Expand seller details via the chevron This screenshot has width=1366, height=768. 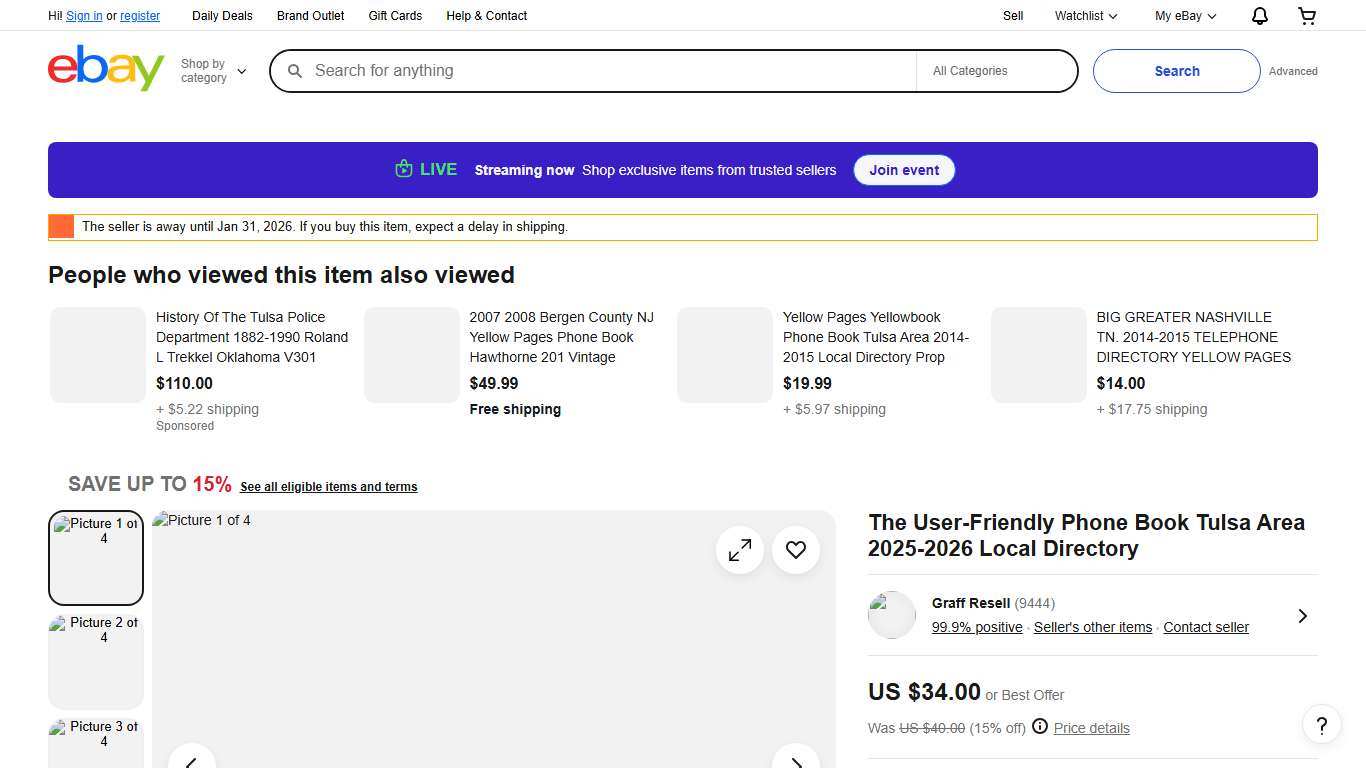pyautogui.click(x=1303, y=615)
